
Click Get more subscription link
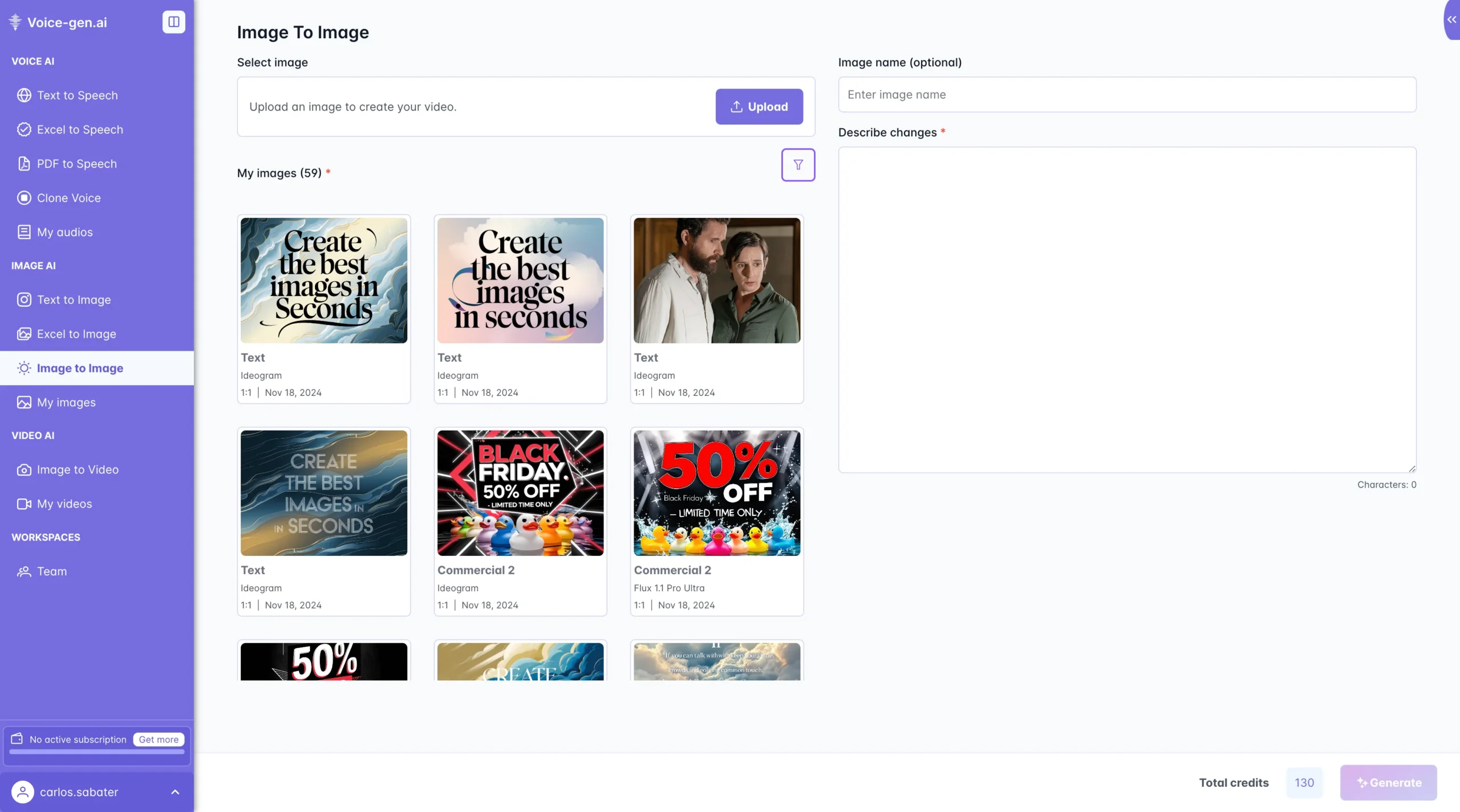tap(159, 740)
